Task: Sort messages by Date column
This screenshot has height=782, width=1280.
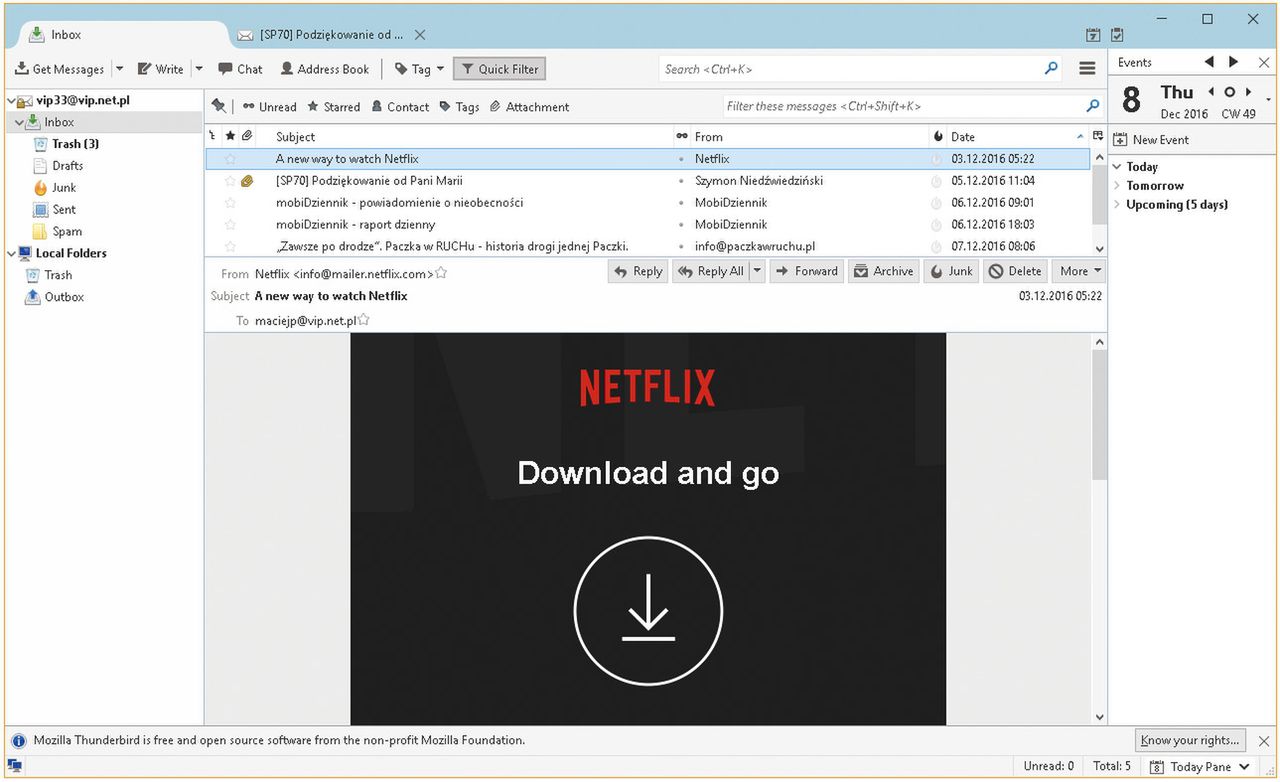Action: click(x=1017, y=136)
